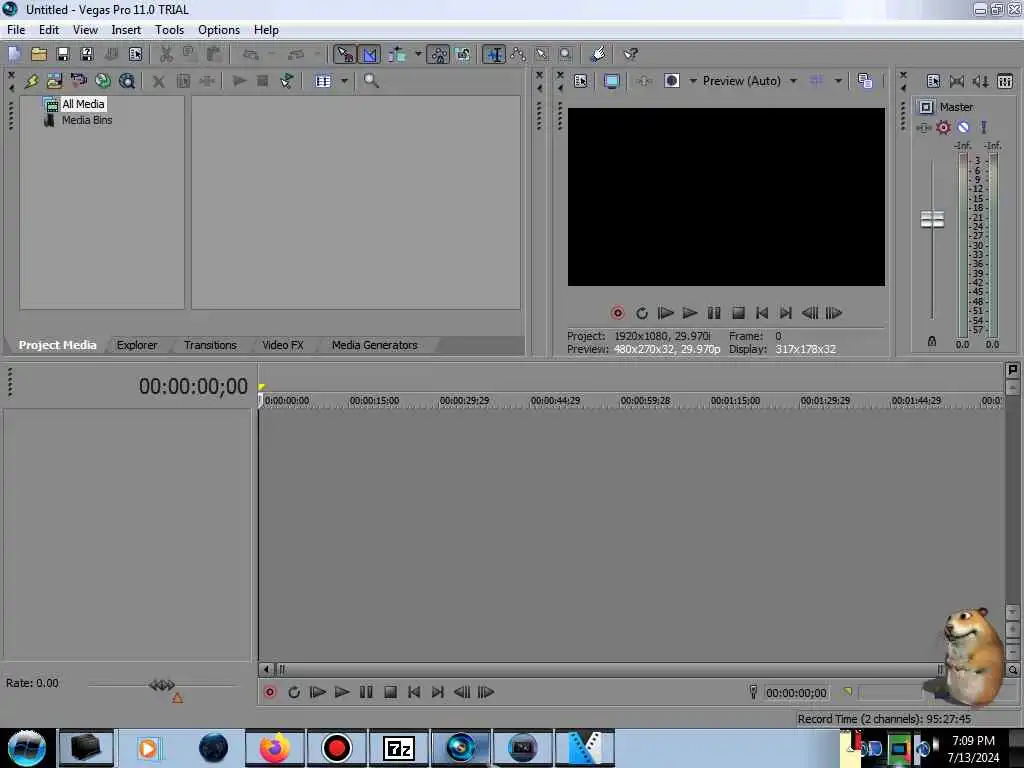The height and width of the screenshot is (768, 1024).
Task: Open the preview Overlays grid dropdown arrow
Action: click(838, 81)
